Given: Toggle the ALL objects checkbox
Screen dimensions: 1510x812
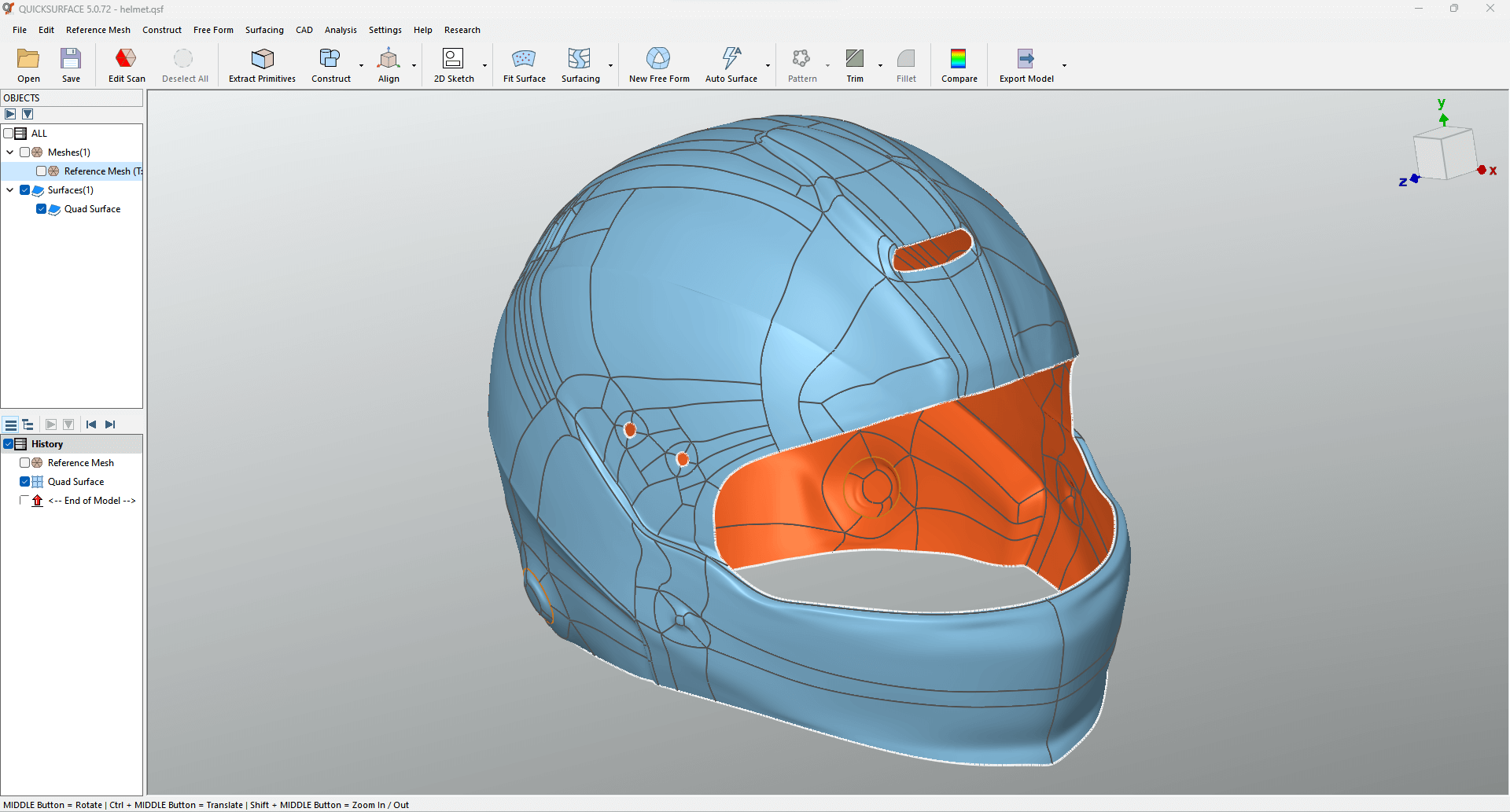Looking at the screenshot, I should [x=9, y=134].
